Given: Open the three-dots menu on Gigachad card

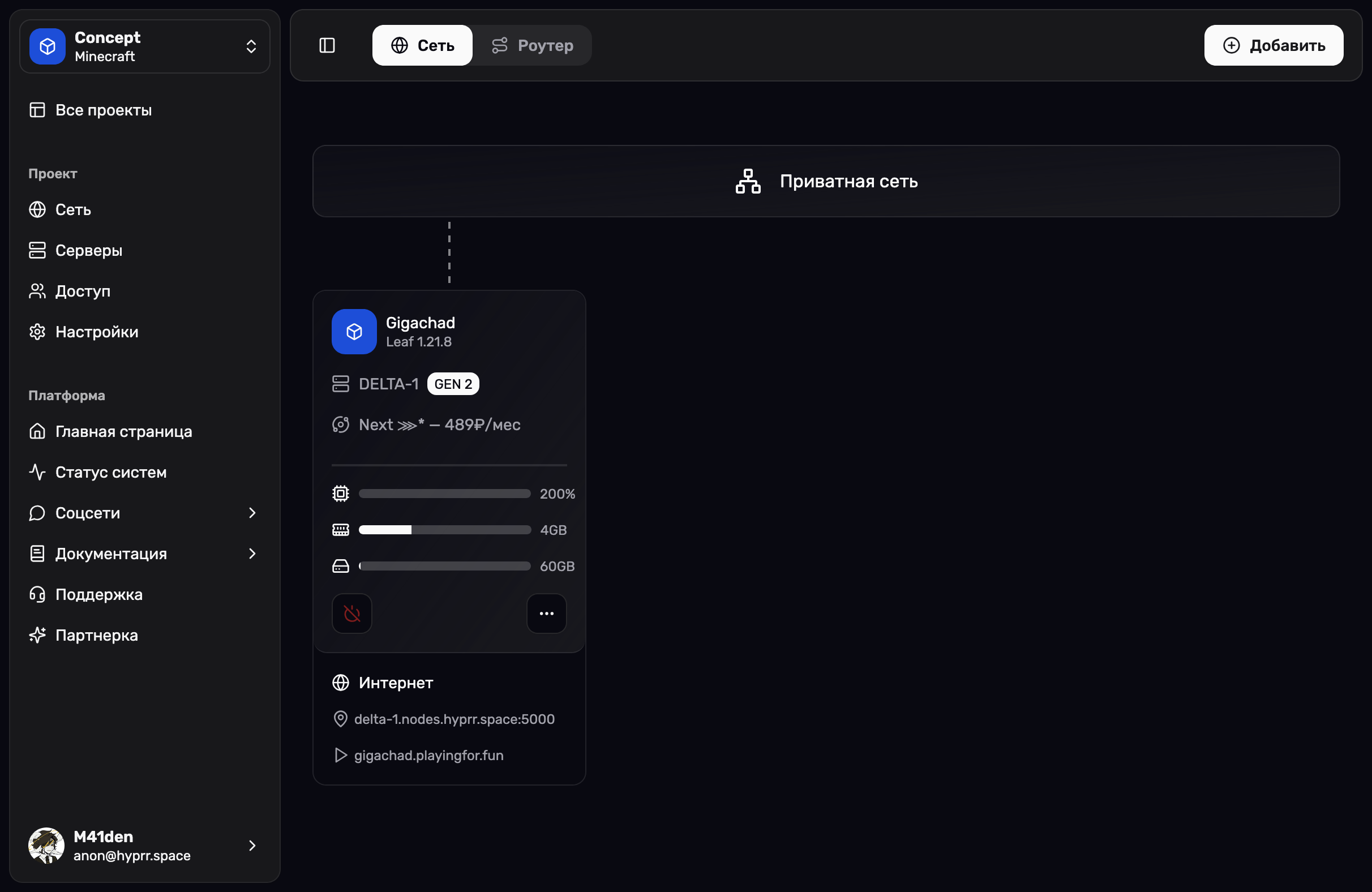Looking at the screenshot, I should click(x=546, y=614).
